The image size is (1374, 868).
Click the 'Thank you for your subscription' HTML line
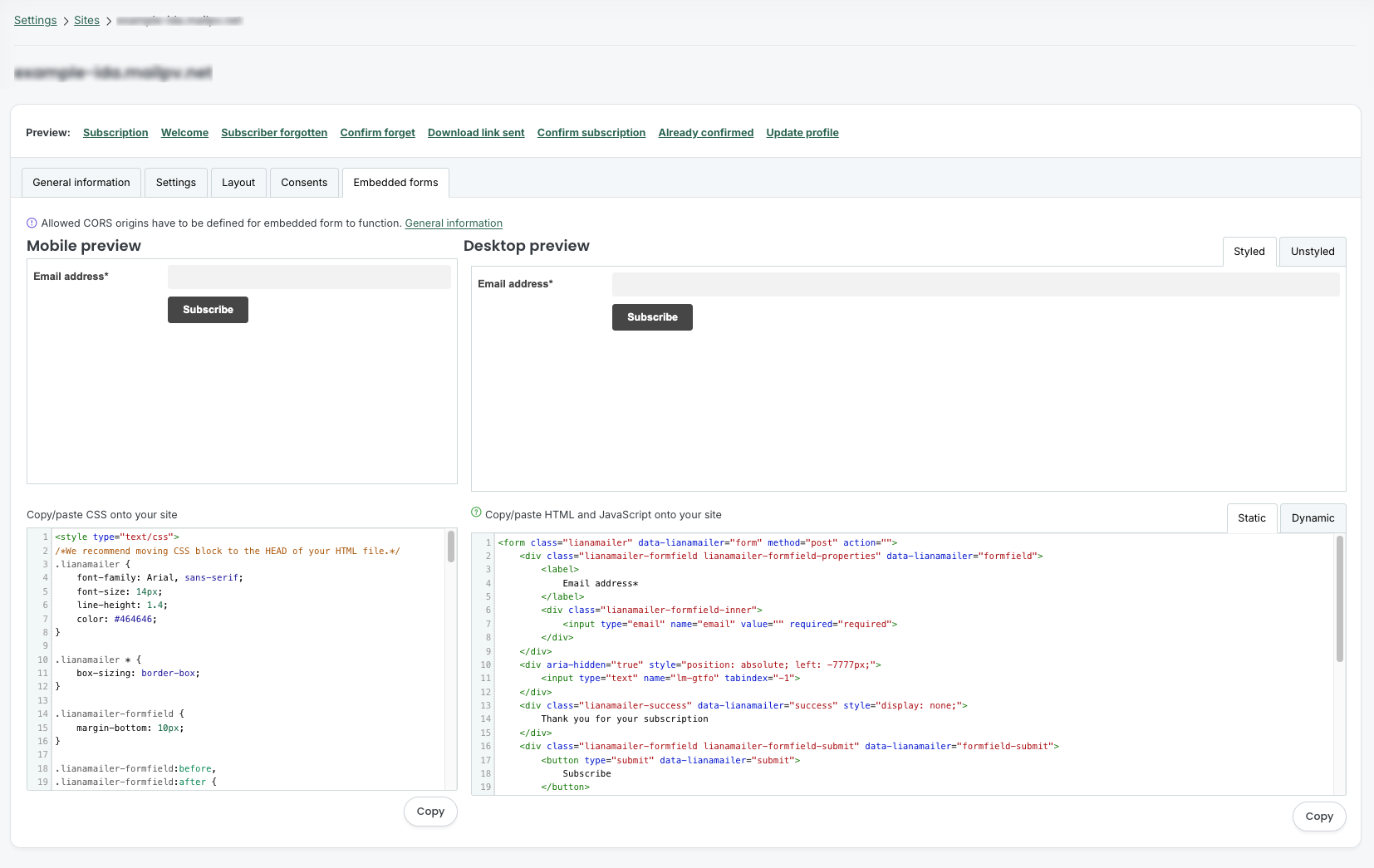click(x=625, y=719)
